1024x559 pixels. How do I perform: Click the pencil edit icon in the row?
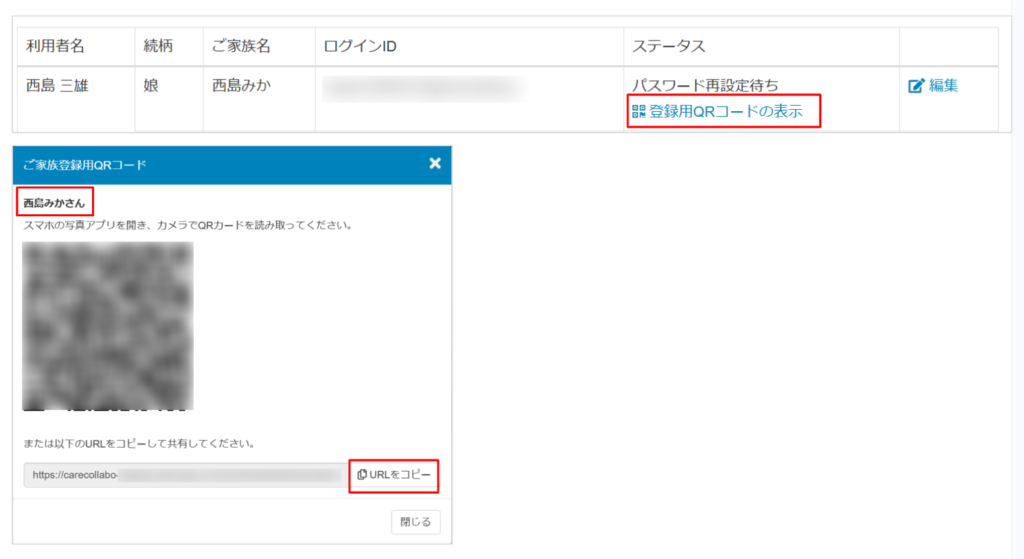[x=915, y=86]
